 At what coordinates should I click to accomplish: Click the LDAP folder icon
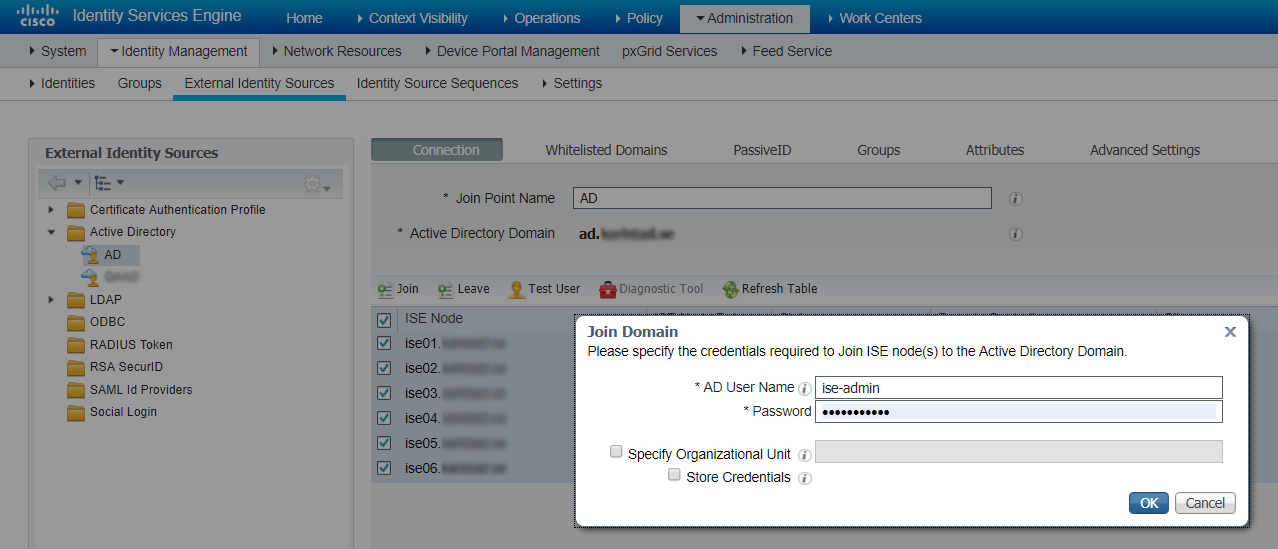[x=76, y=300]
